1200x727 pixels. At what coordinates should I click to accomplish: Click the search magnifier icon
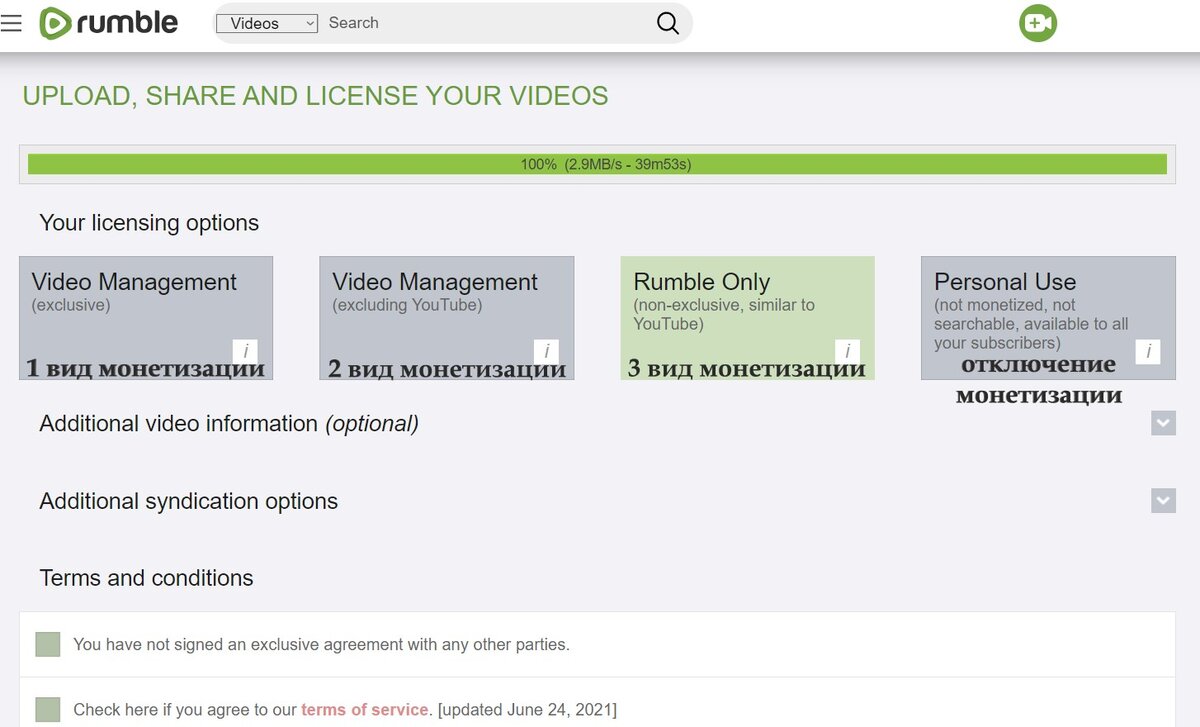point(668,23)
